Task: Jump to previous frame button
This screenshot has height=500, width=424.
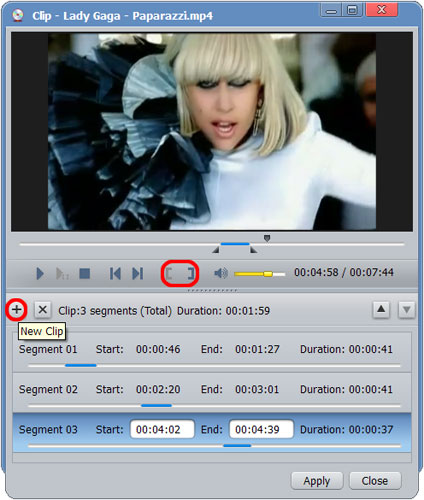Action: 115,274
